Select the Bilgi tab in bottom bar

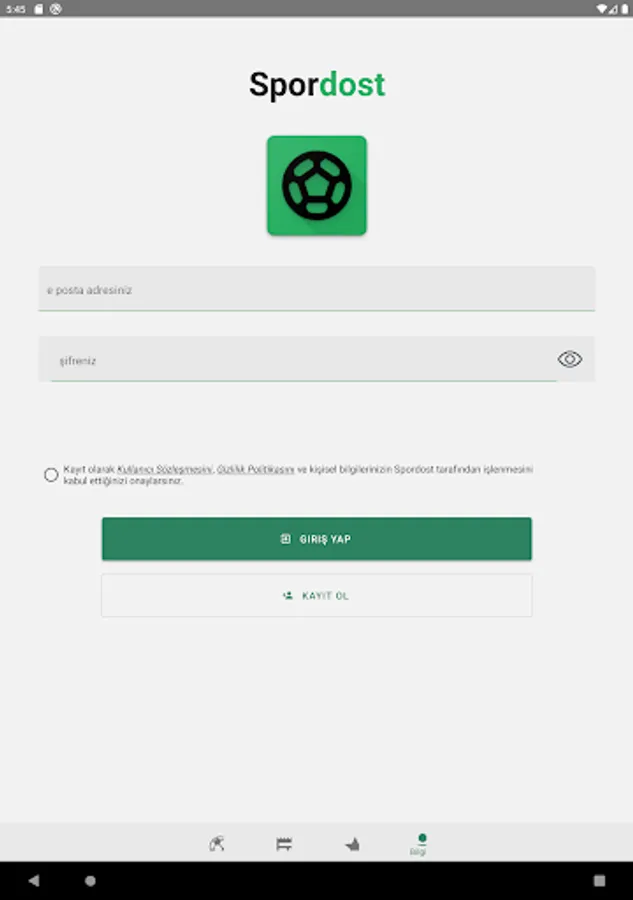click(419, 844)
